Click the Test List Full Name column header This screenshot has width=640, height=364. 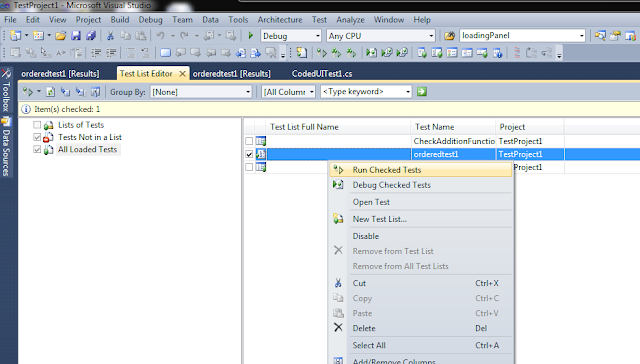tap(338, 127)
